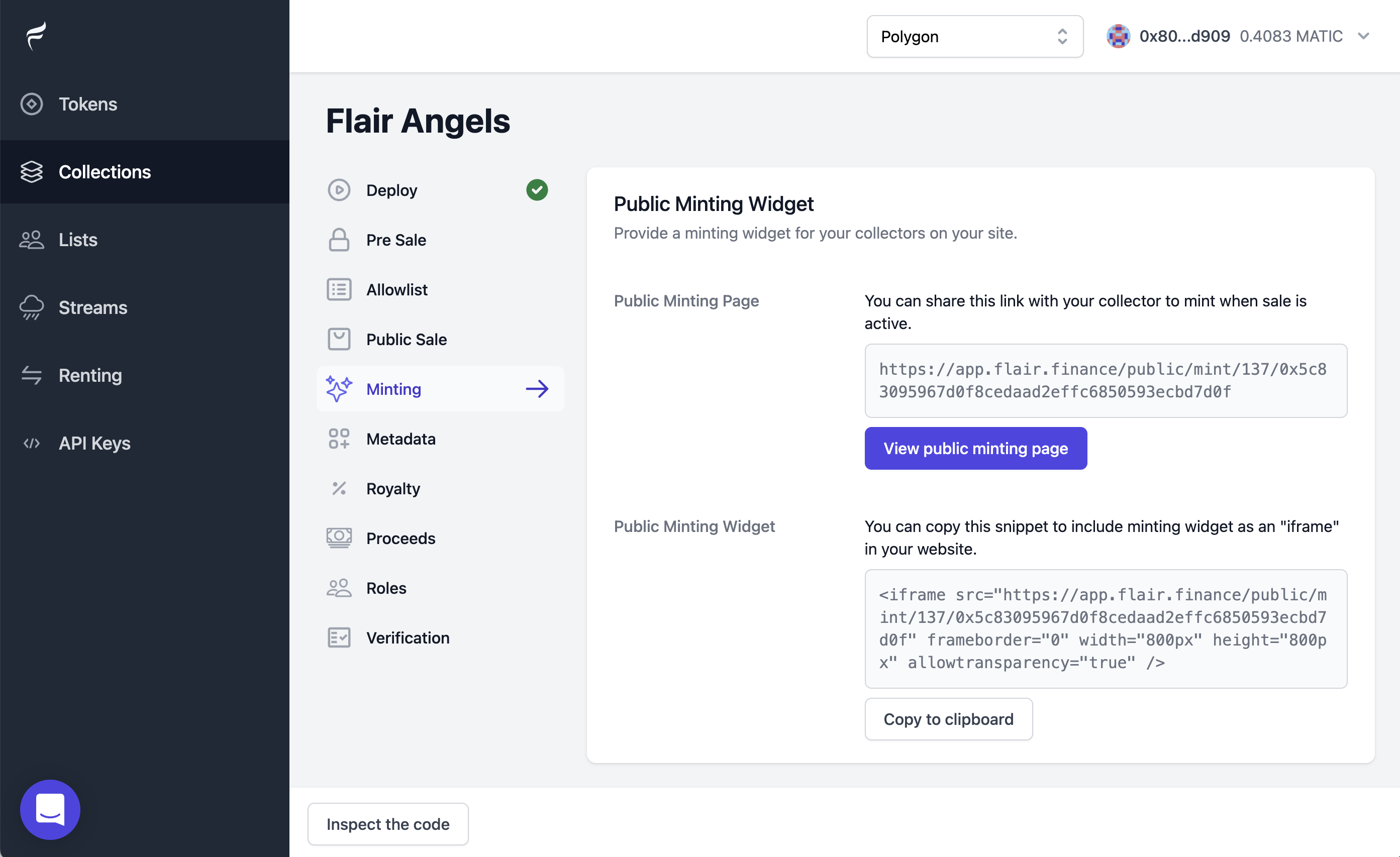Open the chat support bubble
Image resolution: width=1400 pixels, height=857 pixels.
[50, 809]
